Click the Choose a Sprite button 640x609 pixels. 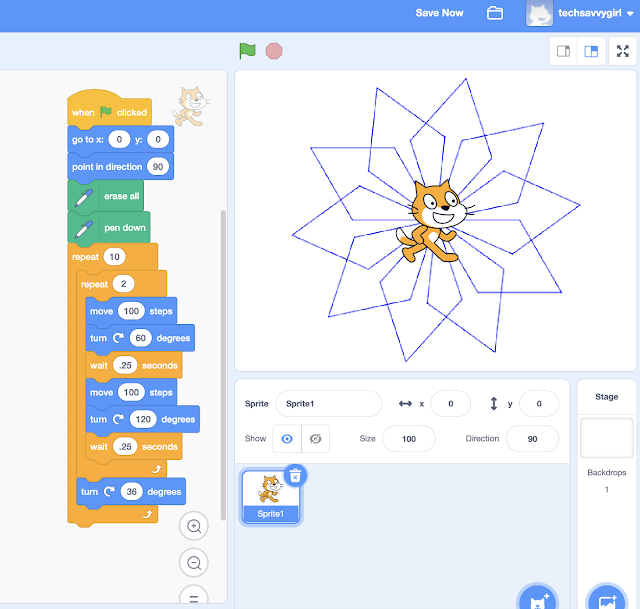[537, 599]
